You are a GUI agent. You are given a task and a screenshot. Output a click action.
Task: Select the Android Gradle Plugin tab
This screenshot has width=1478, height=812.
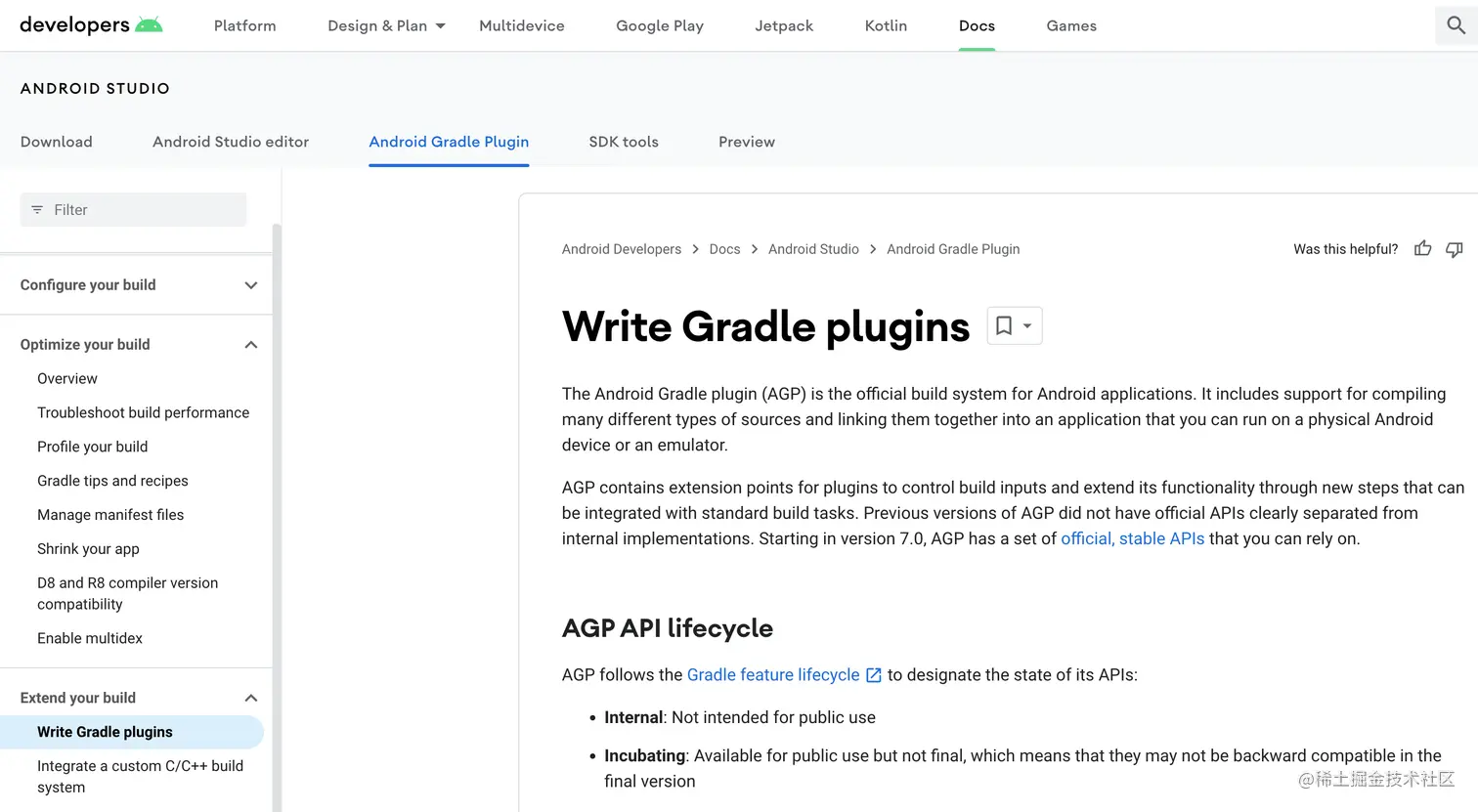click(x=449, y=142)
